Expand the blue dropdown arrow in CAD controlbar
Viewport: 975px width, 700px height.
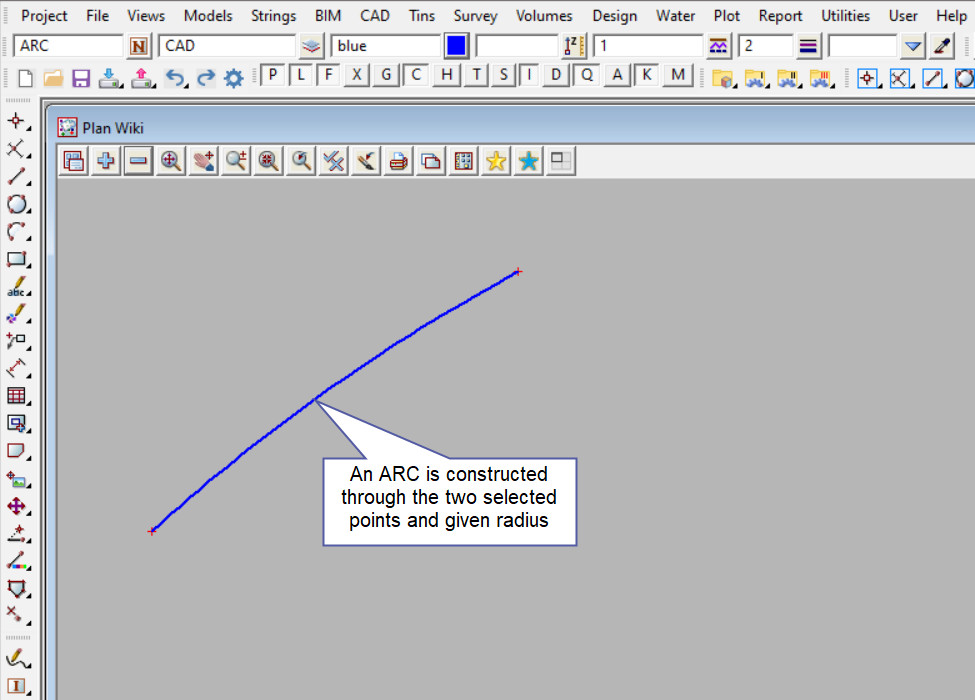coord(912,46)
